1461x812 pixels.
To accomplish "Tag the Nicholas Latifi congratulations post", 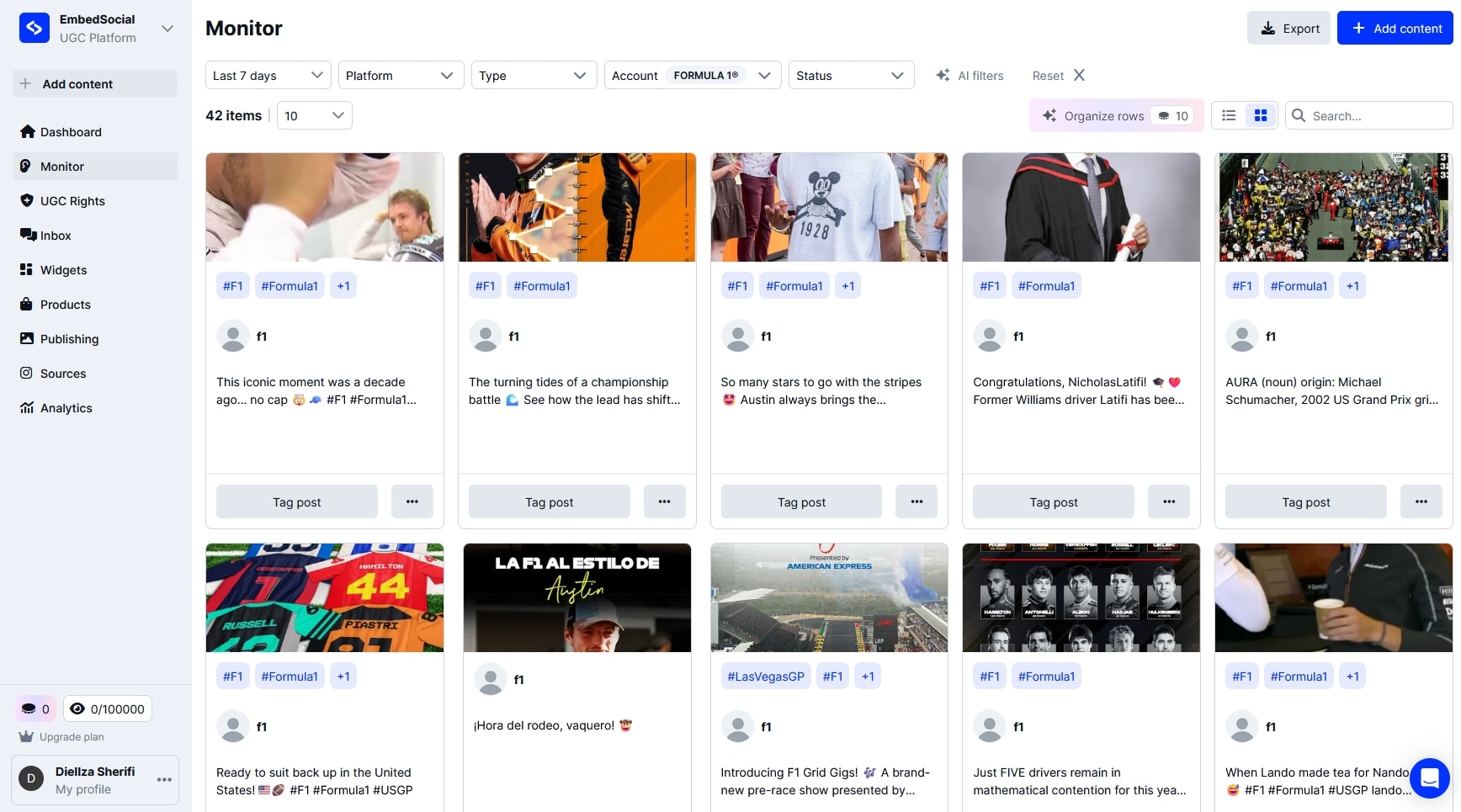I will [x=1053, y=502].
